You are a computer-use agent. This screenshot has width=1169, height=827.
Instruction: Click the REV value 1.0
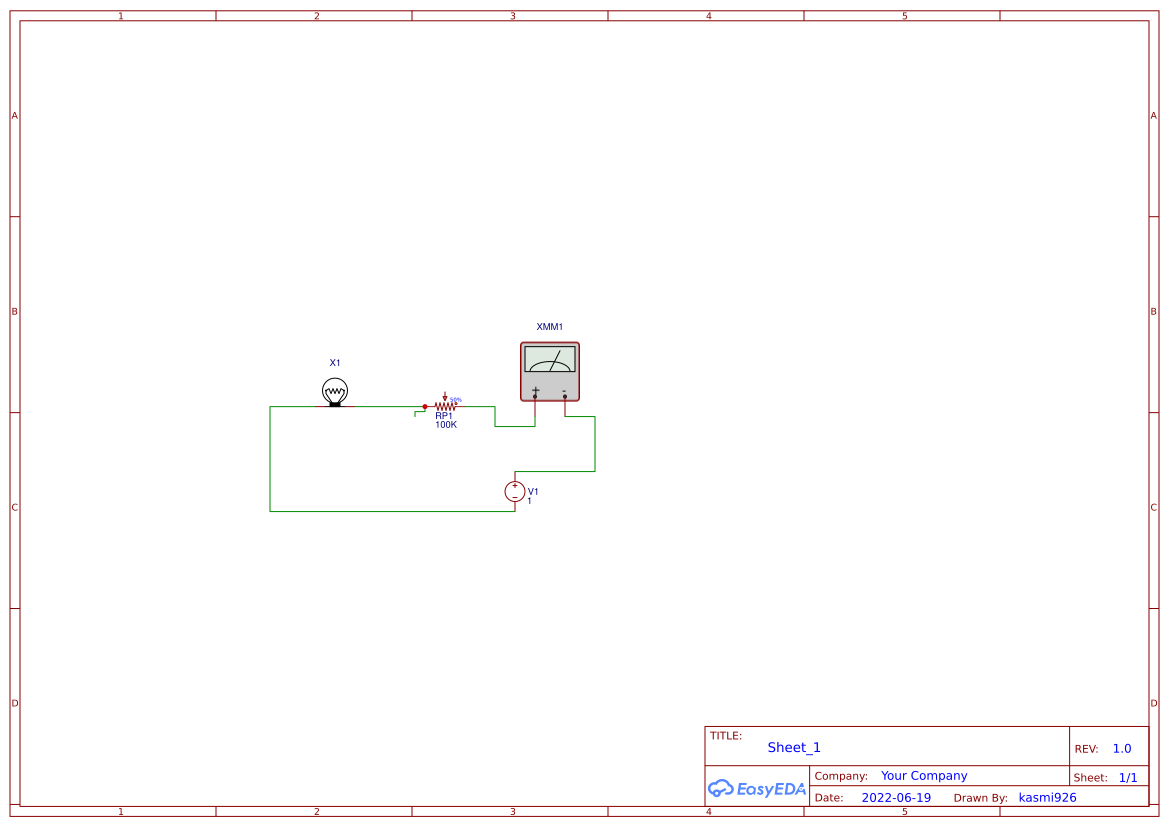click(1121, 747)
